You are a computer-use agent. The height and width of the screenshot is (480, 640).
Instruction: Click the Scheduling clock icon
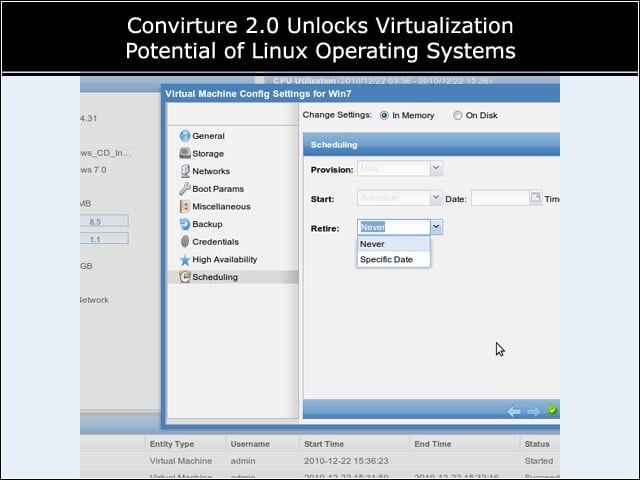click(185, 277)
